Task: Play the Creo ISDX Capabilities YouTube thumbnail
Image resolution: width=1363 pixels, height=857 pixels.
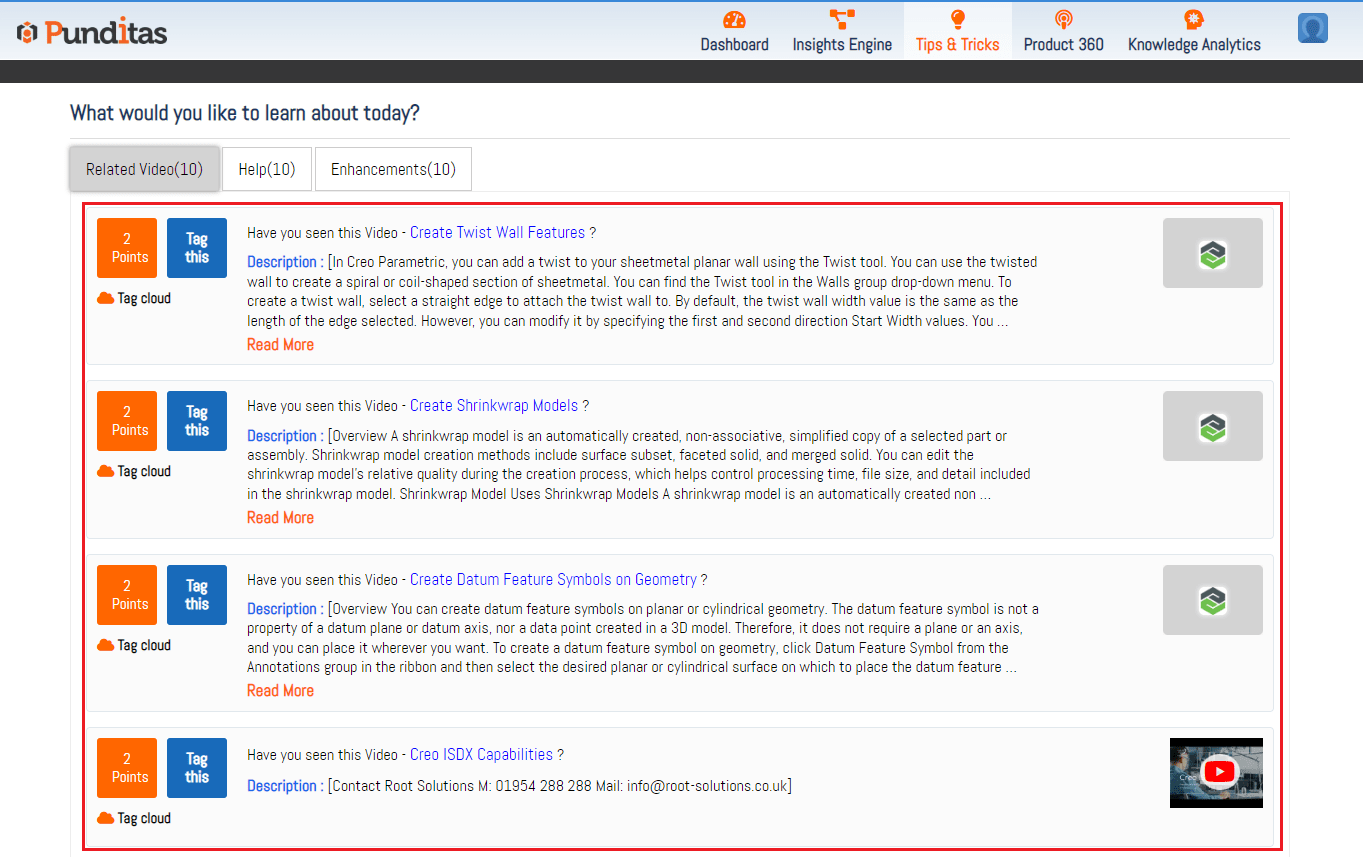Action: 1217,772
